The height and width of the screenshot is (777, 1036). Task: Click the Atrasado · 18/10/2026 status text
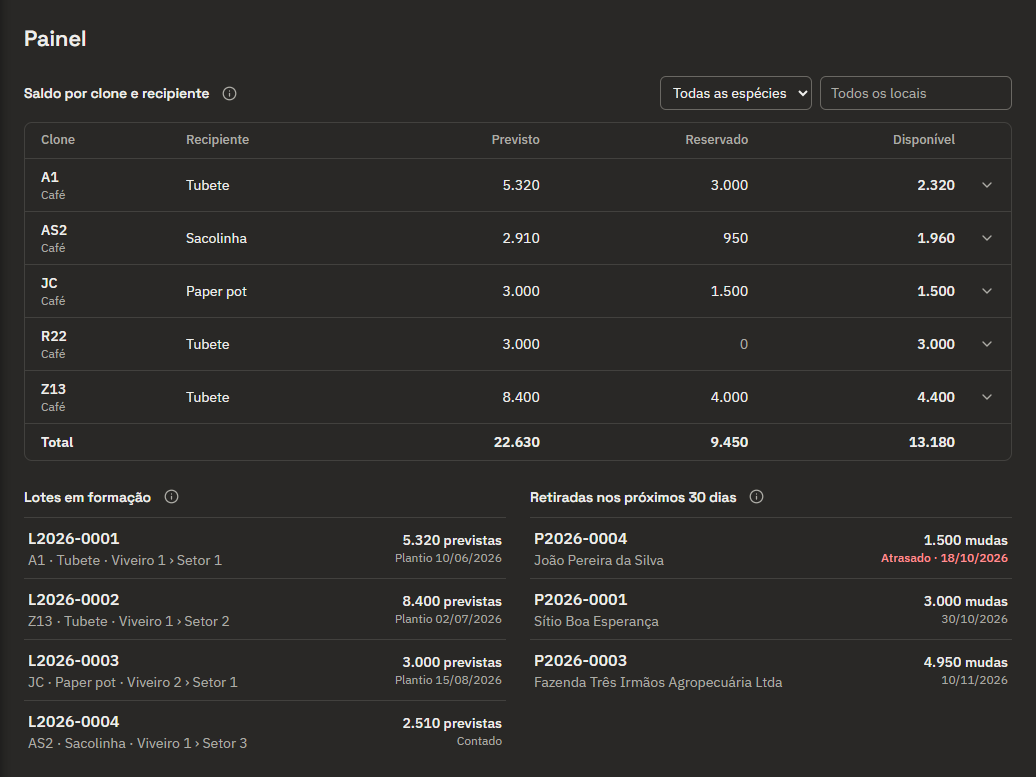(944, 558)
